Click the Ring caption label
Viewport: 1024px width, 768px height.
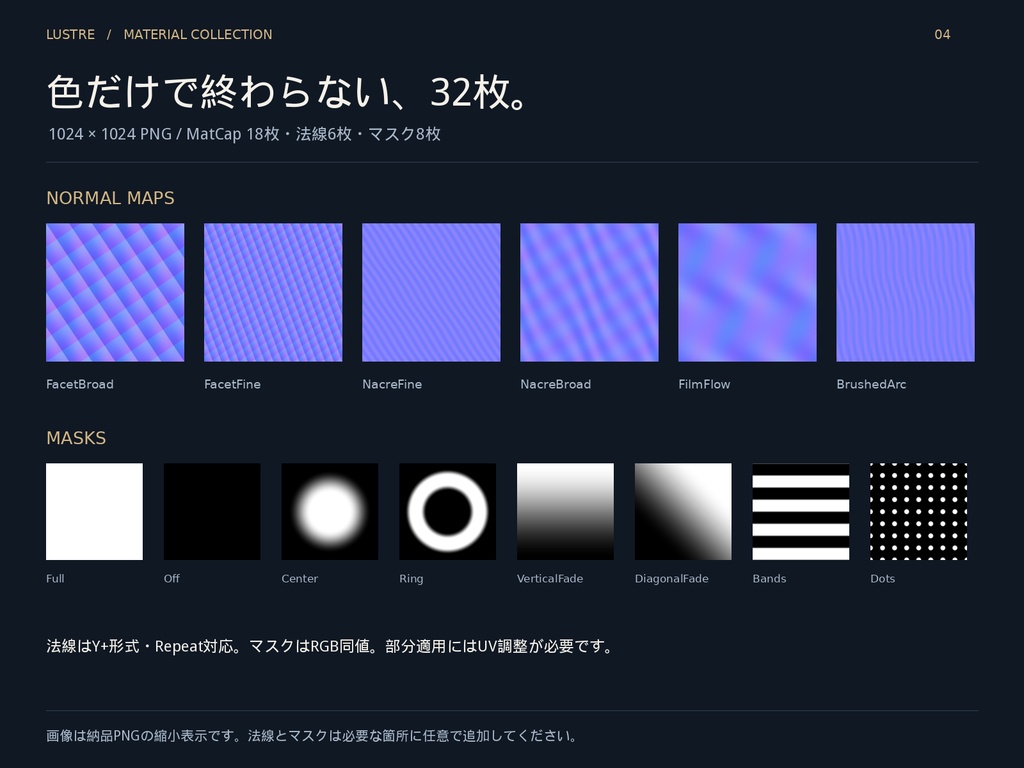click(411, 579)
